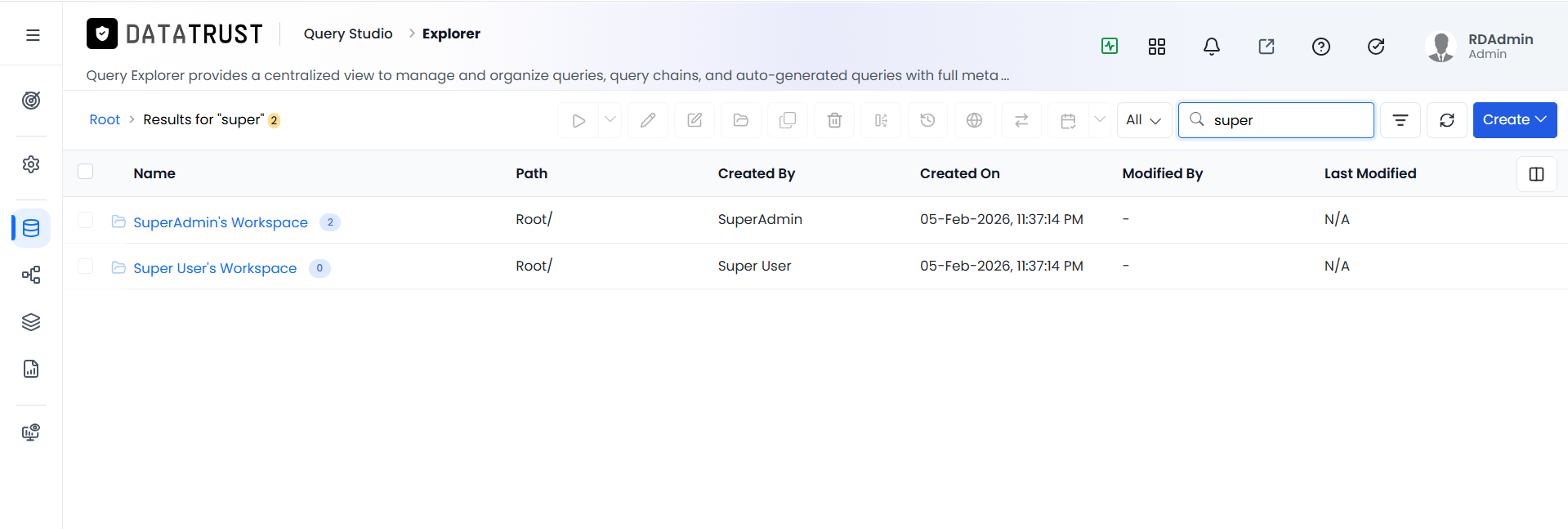Viewport: 1568px width, 529px height.
Task: Click the calendar schedule toolbar icon
Action: 1068,120
